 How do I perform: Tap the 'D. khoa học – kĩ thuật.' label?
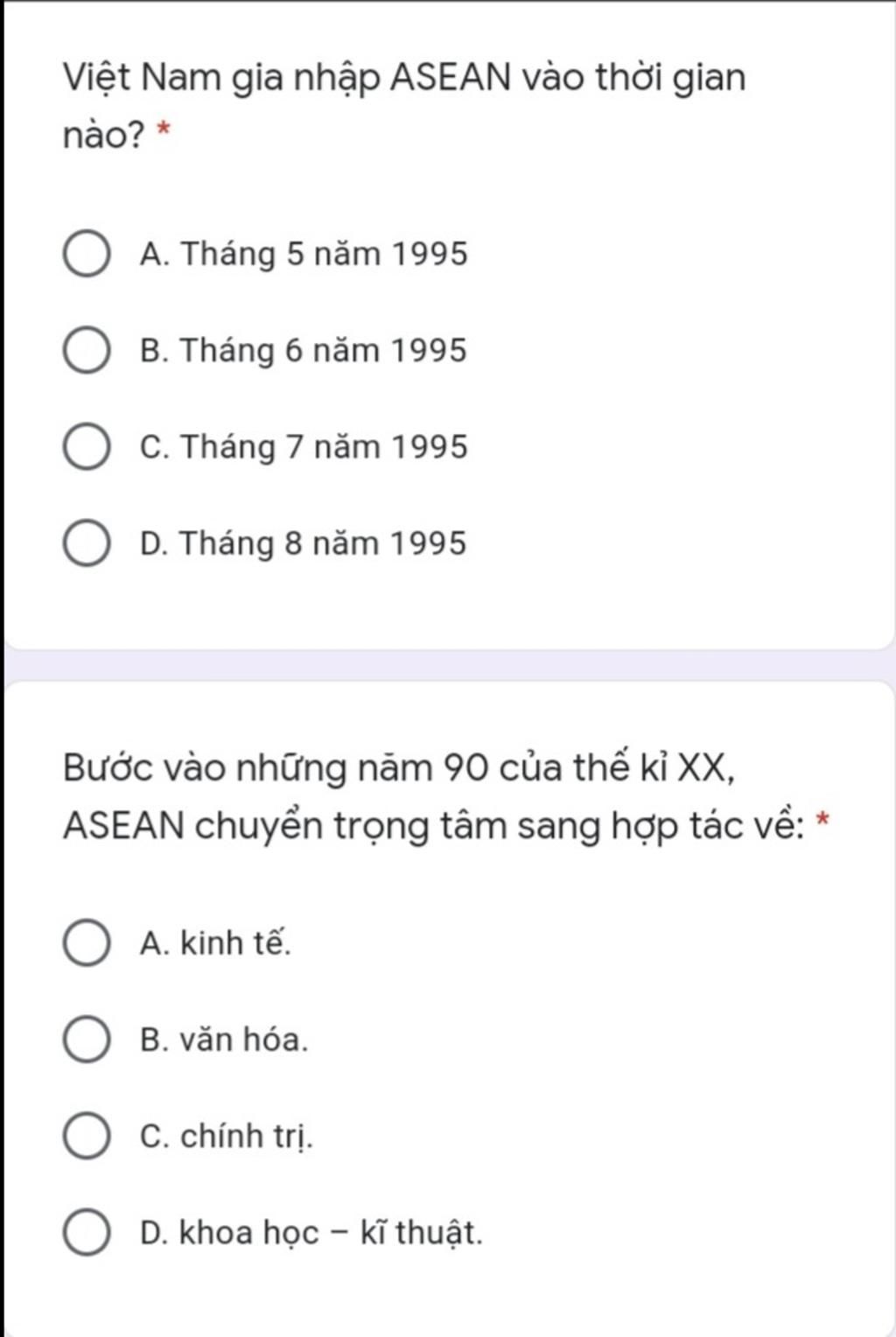pos(311,1232)
